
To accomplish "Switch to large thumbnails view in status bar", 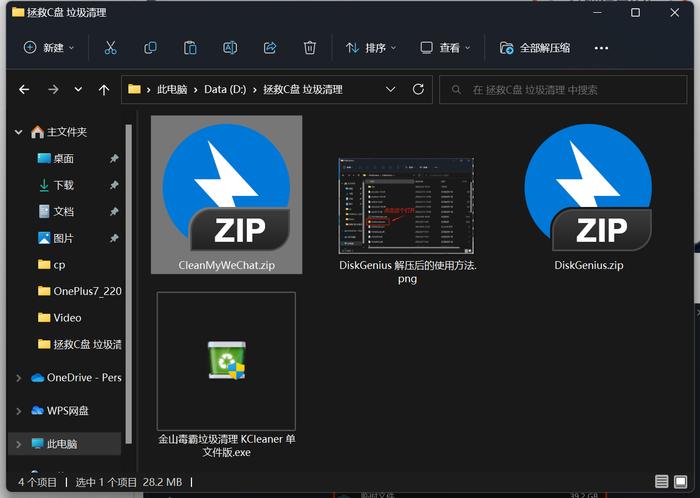I will coord(681,481).
